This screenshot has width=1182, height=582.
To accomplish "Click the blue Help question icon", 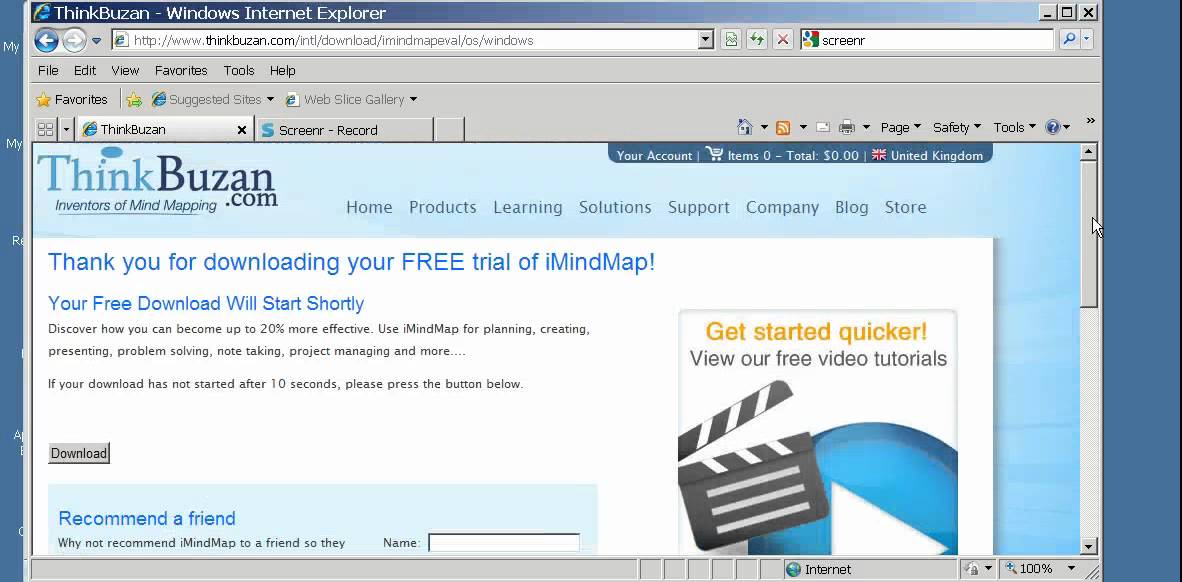I will click(x=1053, y=127).
